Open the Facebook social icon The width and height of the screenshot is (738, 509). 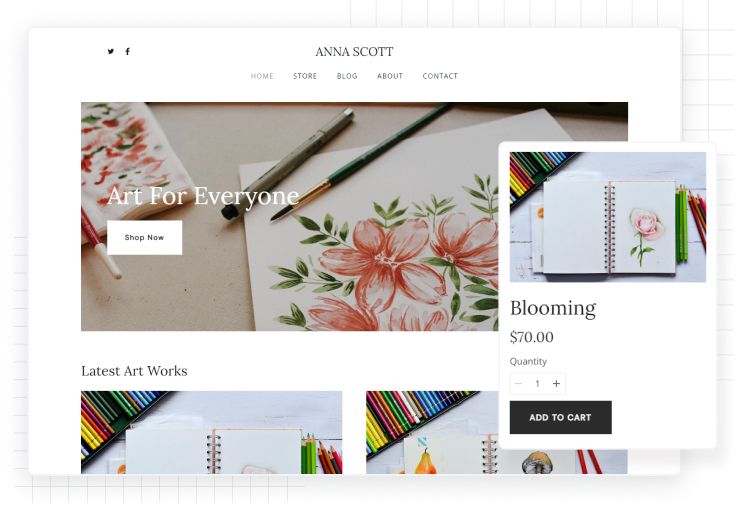pyautogui.click(x=128, y=51)
